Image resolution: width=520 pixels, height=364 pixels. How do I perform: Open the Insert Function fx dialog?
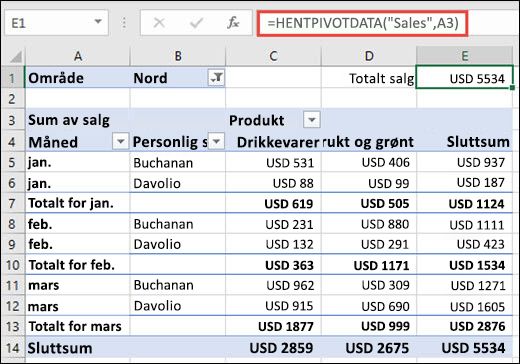click(233, 23)
